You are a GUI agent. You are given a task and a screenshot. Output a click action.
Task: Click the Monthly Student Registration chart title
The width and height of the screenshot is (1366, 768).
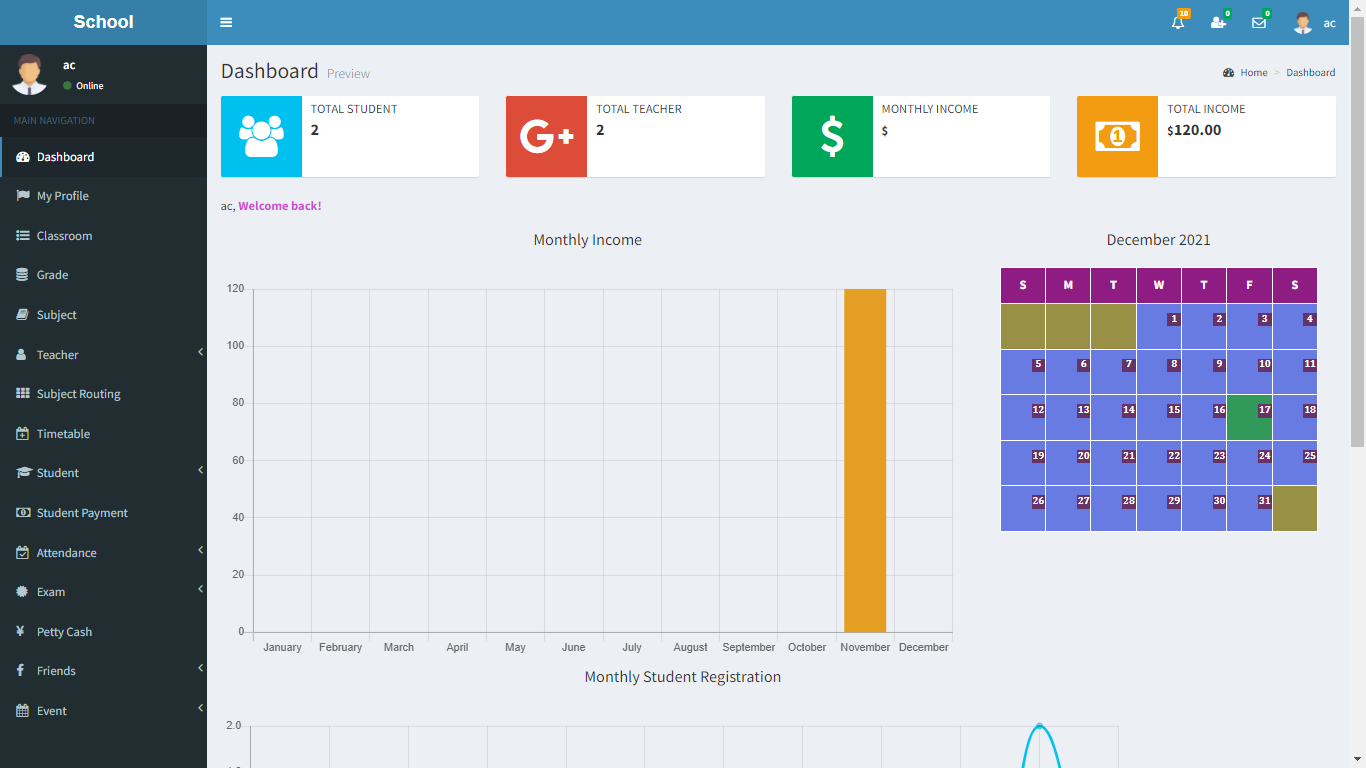(683, 677)
